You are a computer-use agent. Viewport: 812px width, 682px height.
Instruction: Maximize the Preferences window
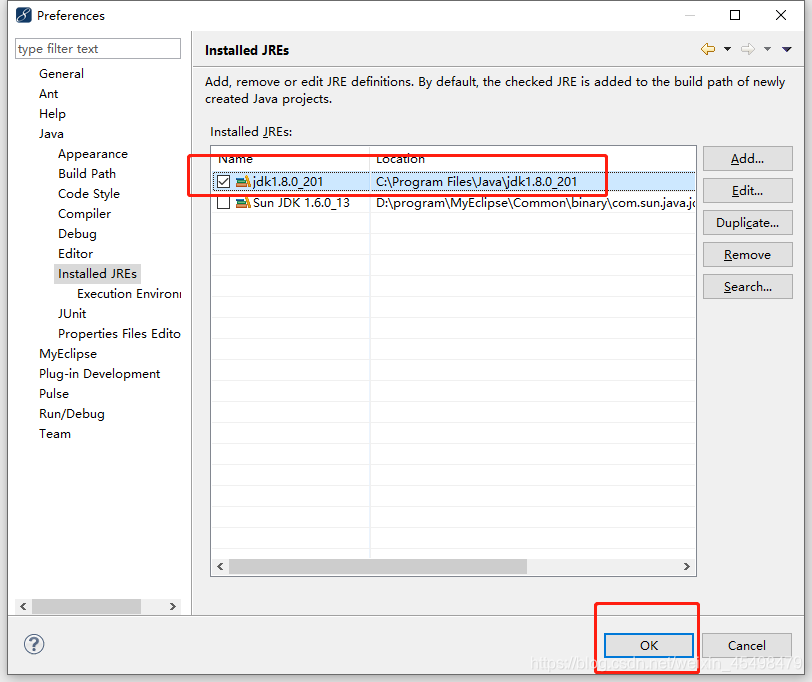point(735,15)
